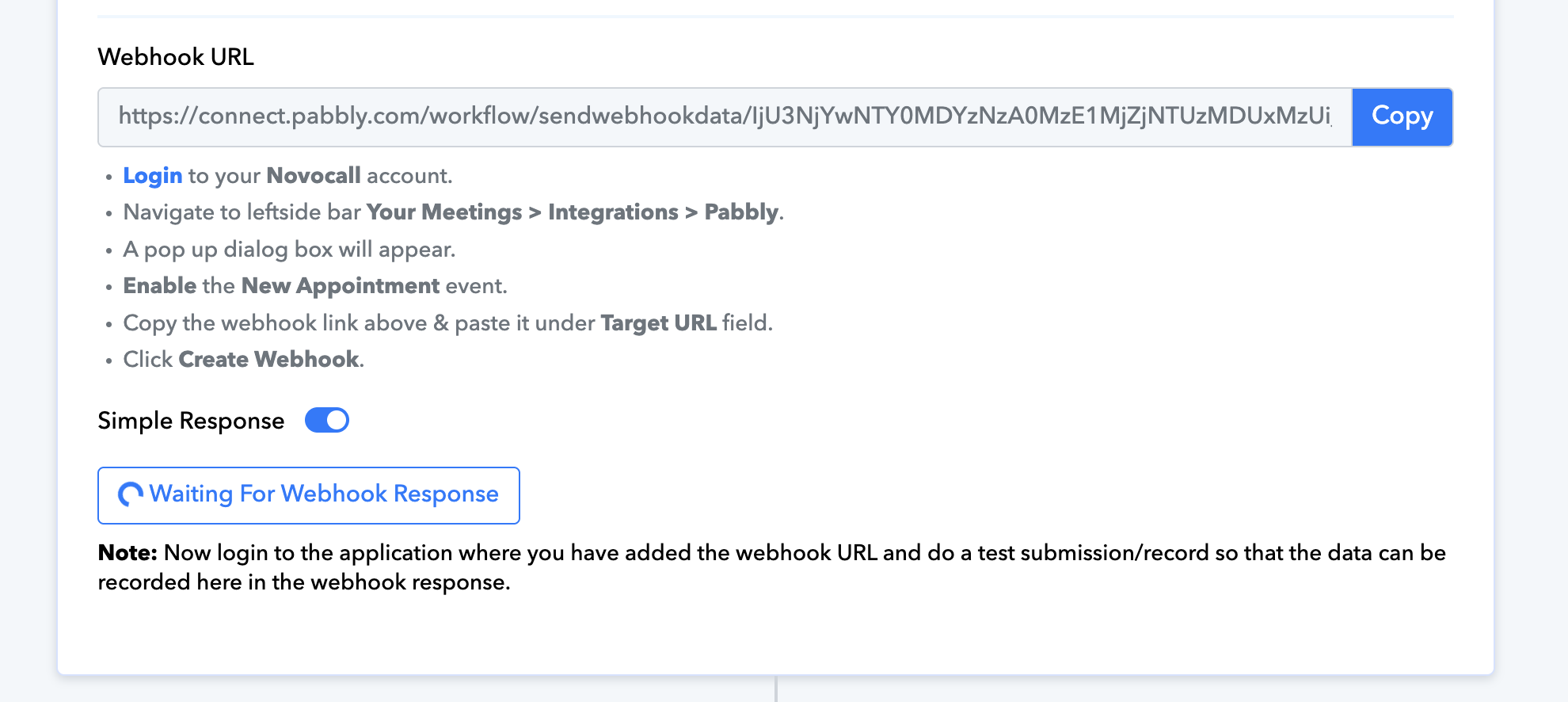The height and width of the screenshot is (702, 1568).
Task: Click the bold Pabbly text
Action: point(741,212)
